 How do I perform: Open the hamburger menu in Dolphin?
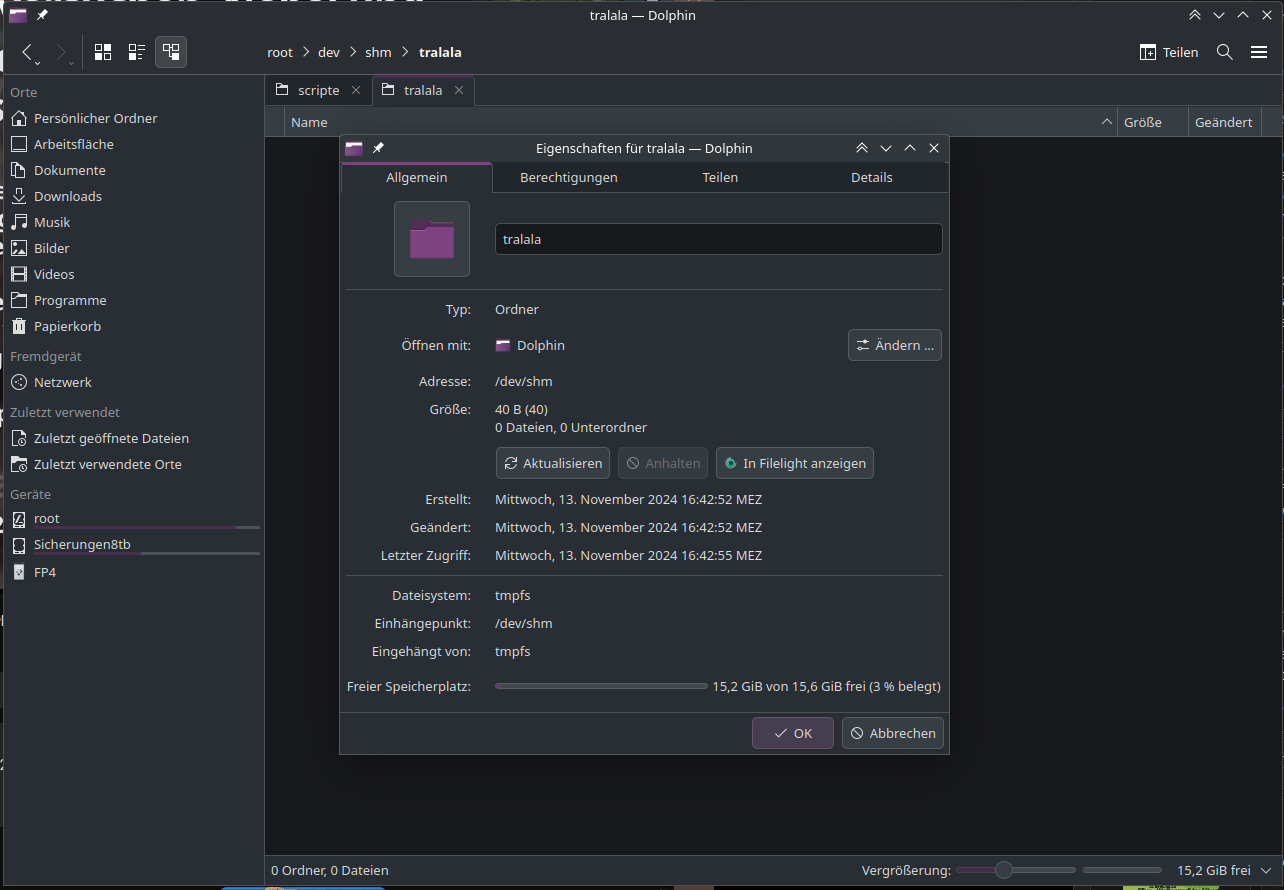(1259, 52)
